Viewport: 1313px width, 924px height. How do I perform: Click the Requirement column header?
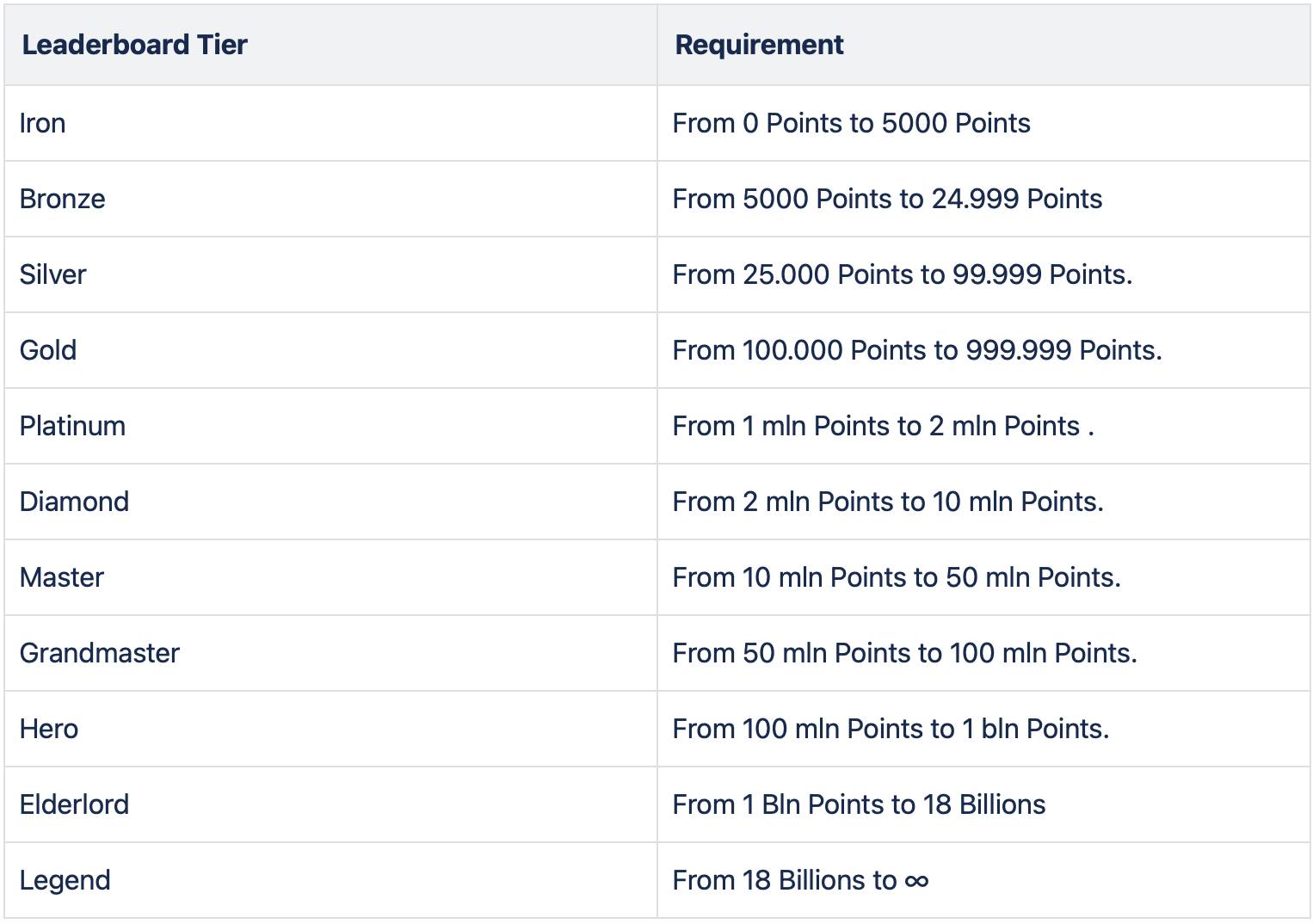[x=983, y=45]
